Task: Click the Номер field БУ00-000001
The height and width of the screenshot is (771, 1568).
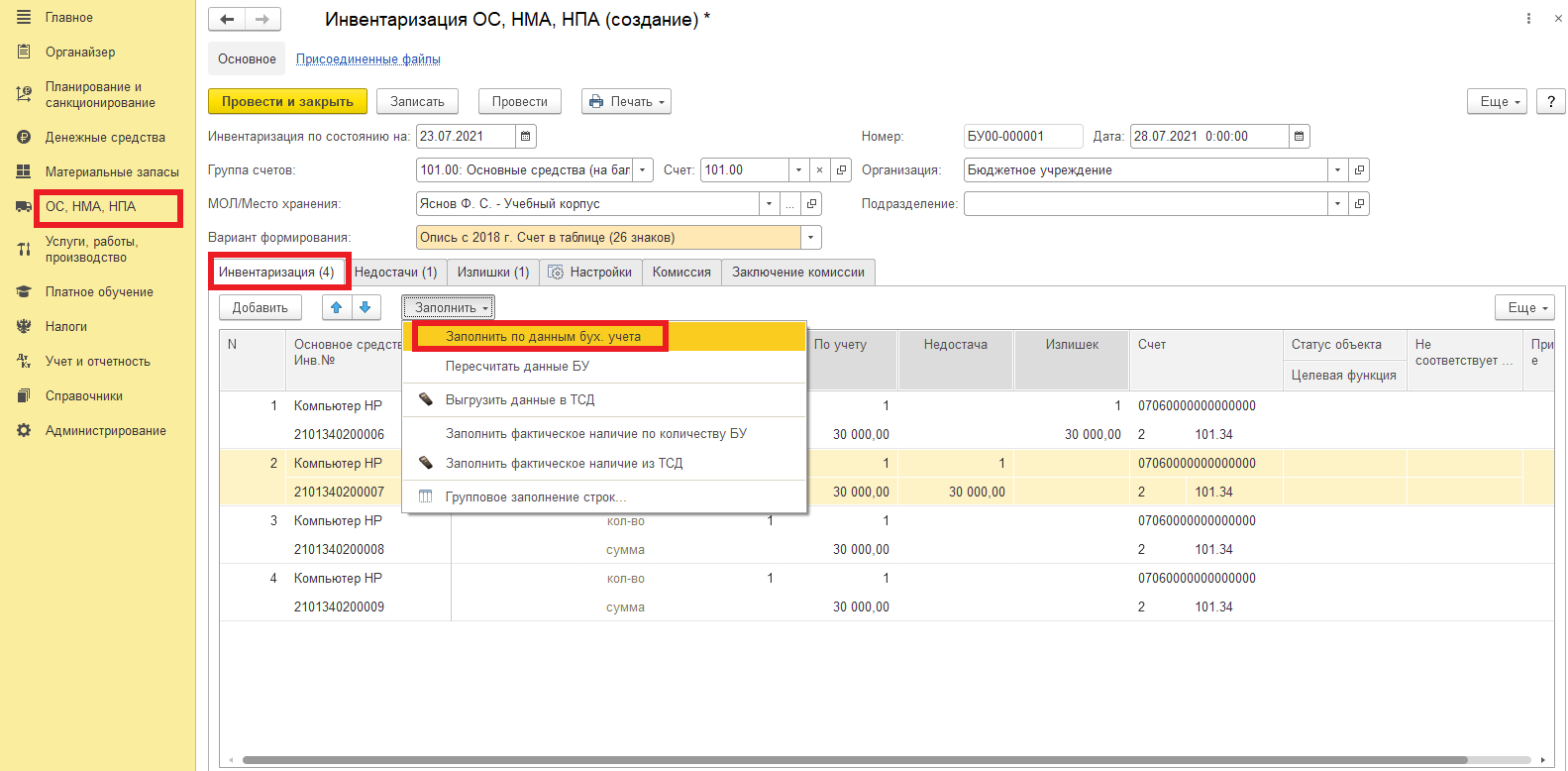Action: tap(1023, 136)
